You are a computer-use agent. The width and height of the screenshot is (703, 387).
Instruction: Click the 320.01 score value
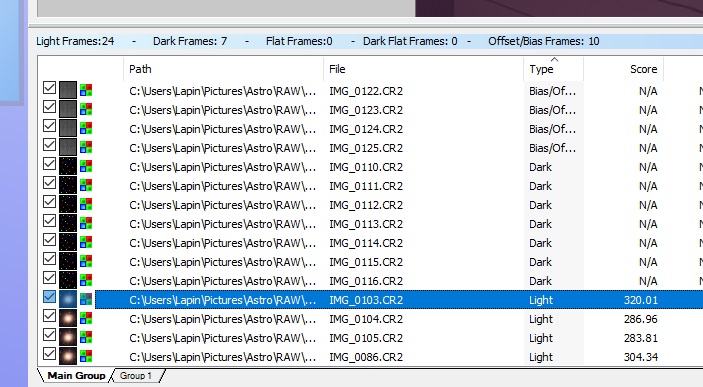(641, 300)
